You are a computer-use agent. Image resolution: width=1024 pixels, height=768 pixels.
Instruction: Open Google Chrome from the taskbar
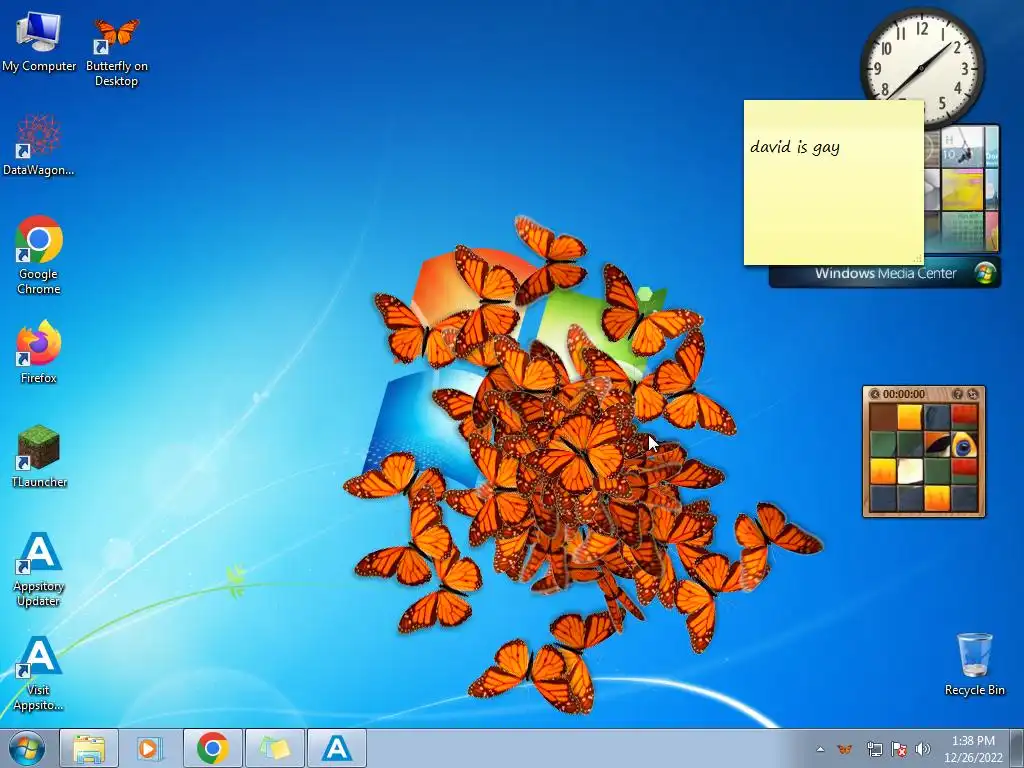pos(212,748)
